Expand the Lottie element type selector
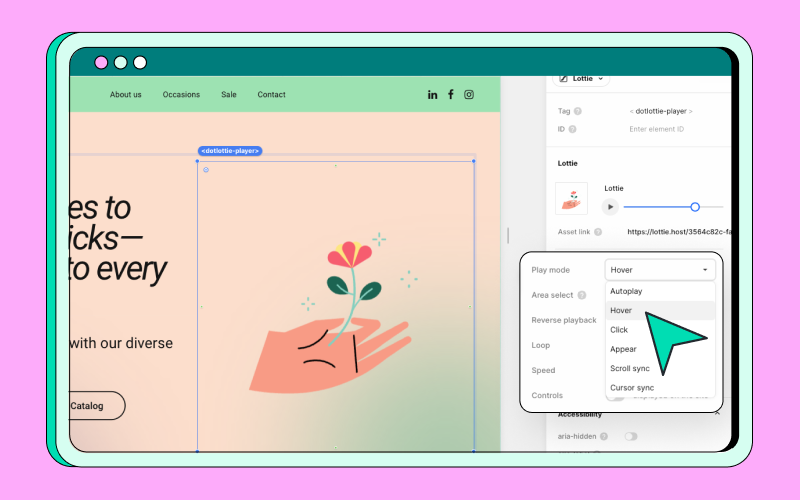800x500 pixels. click(582, 79)
